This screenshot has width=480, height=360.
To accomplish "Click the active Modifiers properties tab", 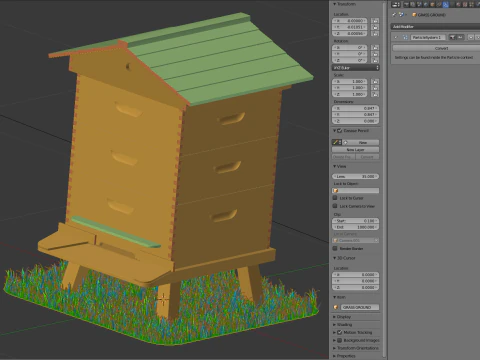I will 446,5.
